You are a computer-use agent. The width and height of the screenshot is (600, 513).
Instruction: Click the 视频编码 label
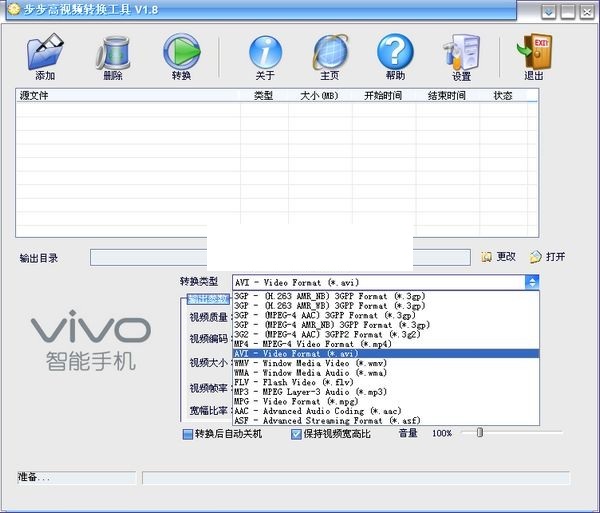209,339
